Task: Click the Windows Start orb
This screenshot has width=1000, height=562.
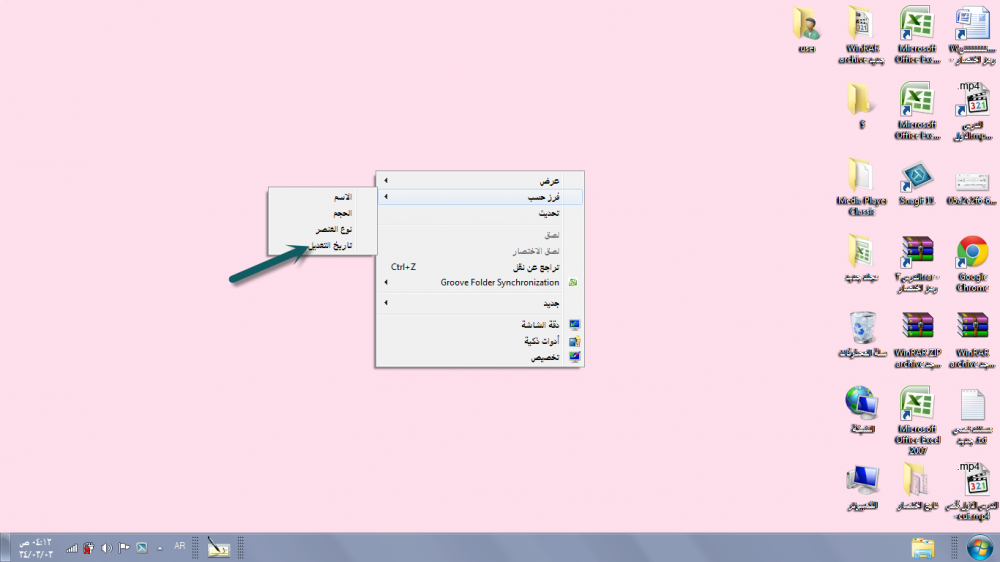Action: coord(977,547)
